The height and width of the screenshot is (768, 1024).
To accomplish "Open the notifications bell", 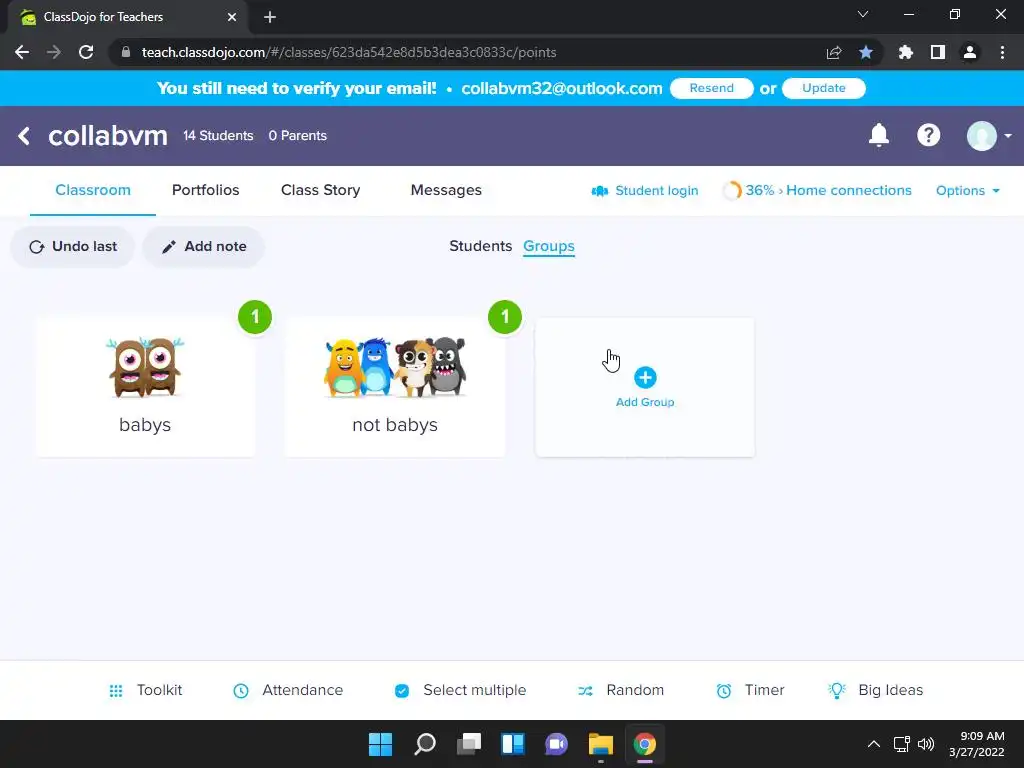I will coord(879,135).
